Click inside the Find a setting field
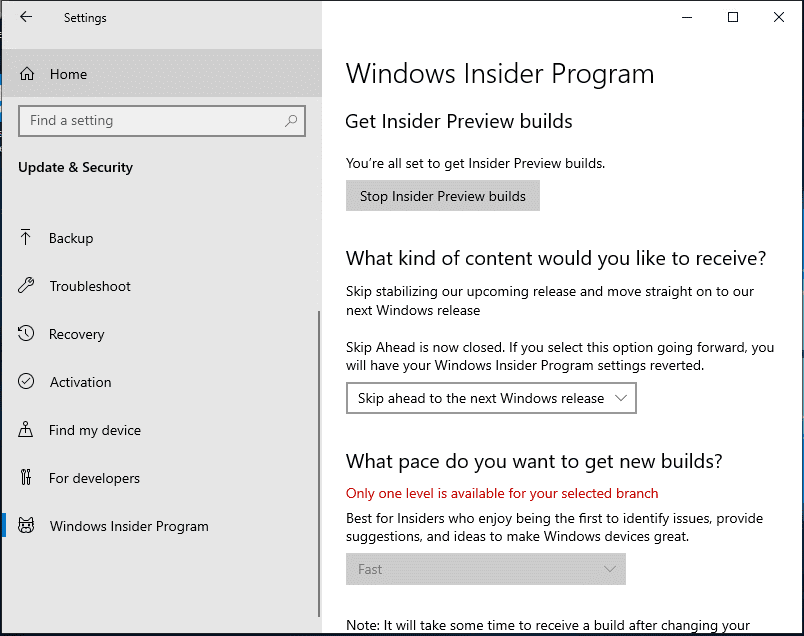The image size is (804, 636). coord(140,120)
